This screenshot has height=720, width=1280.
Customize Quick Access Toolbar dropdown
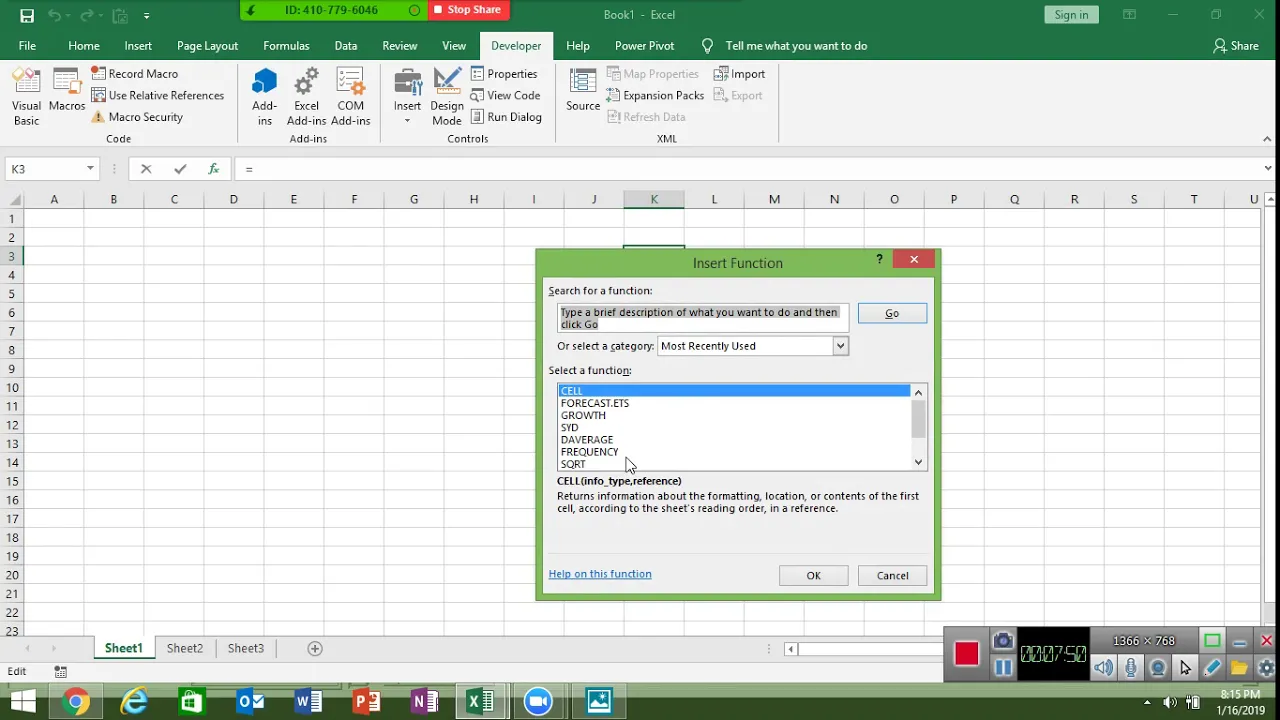(x=147, y=16)
